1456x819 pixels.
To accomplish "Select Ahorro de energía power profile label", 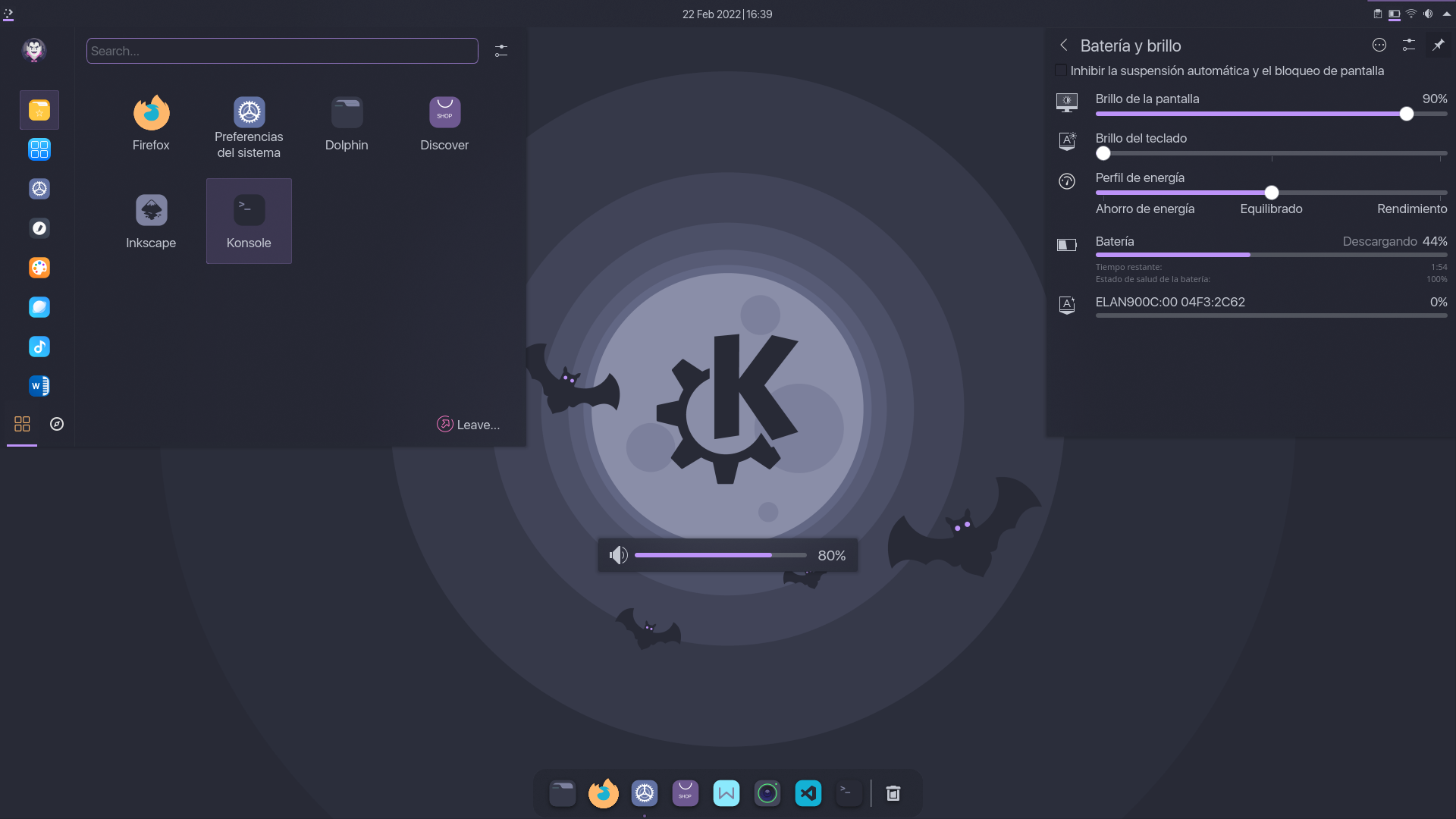I will pos(1145,209).
